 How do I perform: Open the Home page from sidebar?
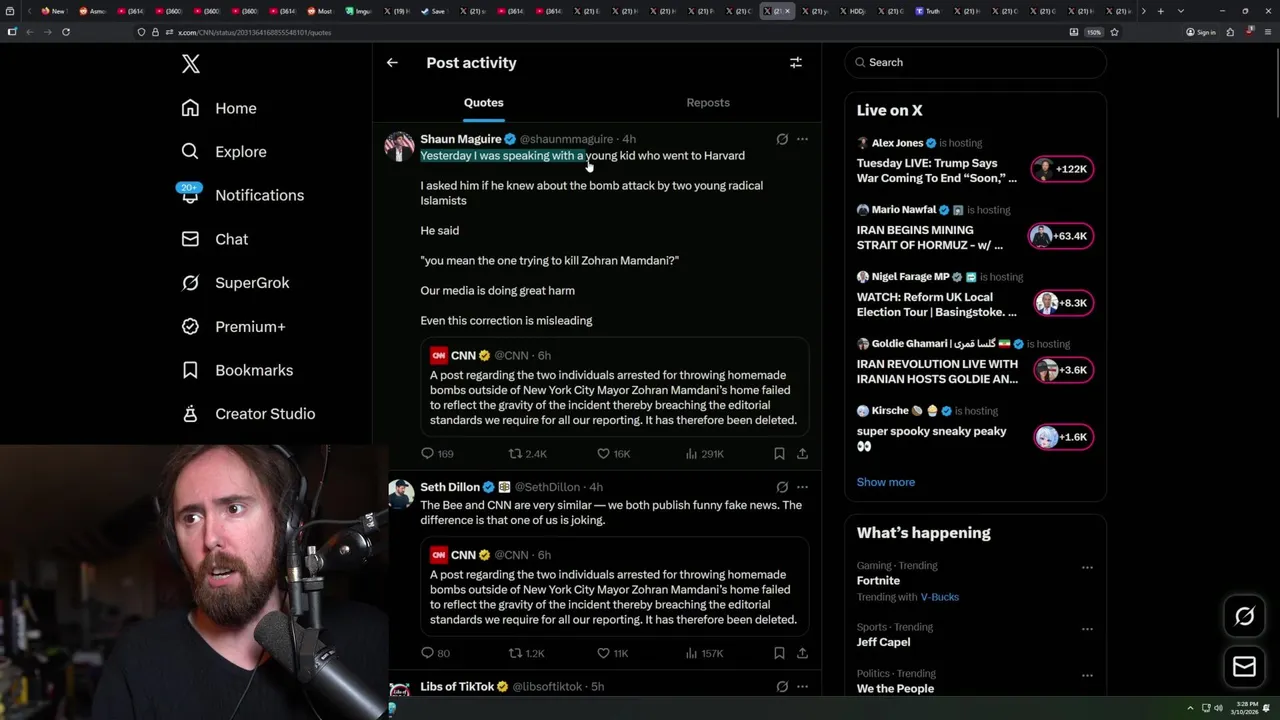click(219, 108)
